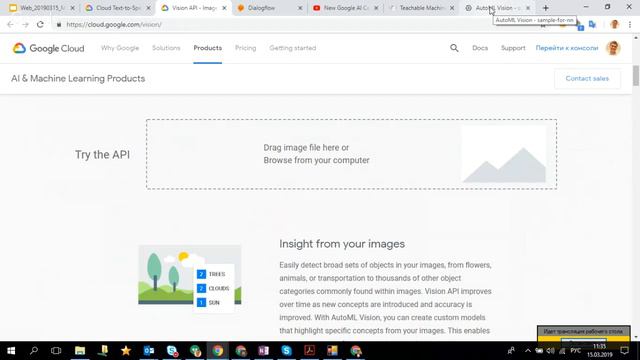Open Skype for Business on taskbar
The height and width of the screenshot is (360, 640).
point(172,351)
